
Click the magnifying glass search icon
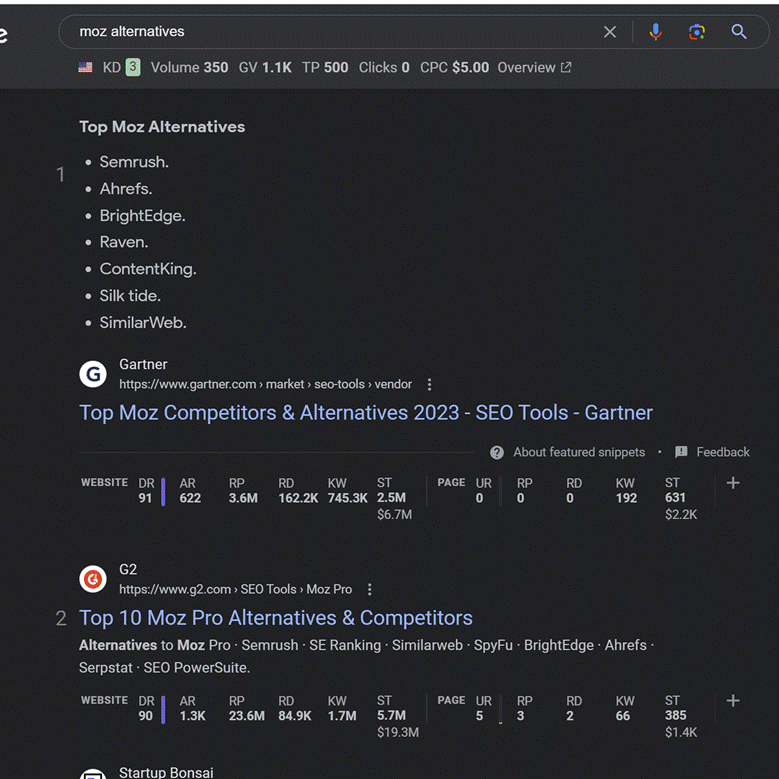pyautogui.click(x=739, y=32)
